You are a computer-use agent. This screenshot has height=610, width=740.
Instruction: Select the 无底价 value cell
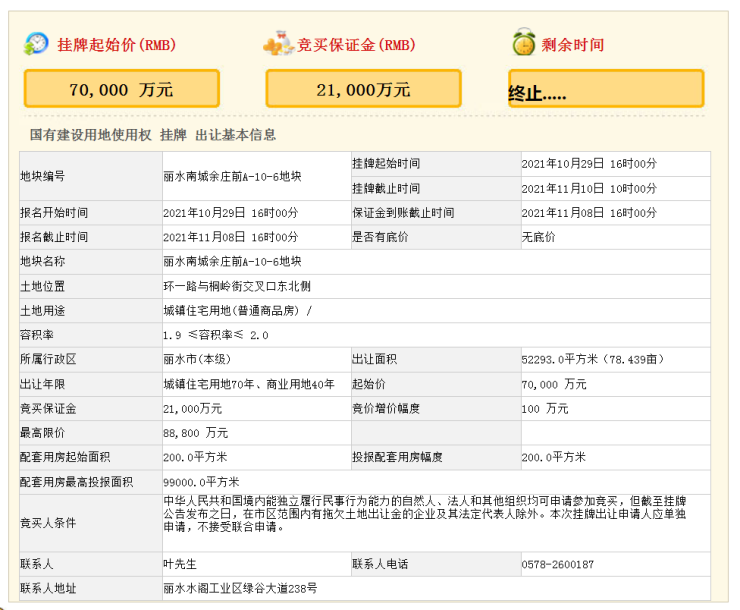pos(539,237)
